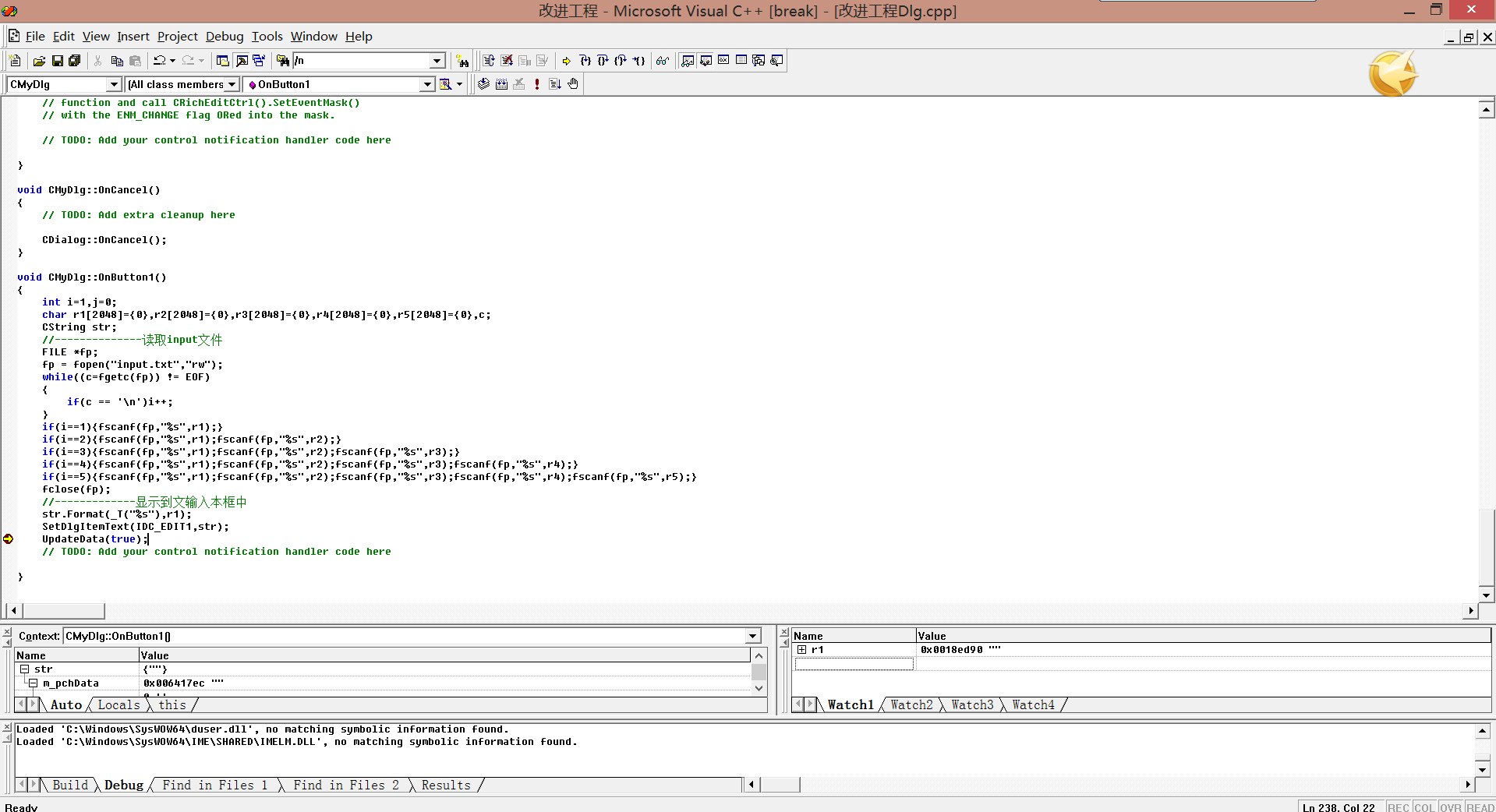
Task: Click the code editor vertical scrollbar thumb
Action: [x=1487, y=547]
